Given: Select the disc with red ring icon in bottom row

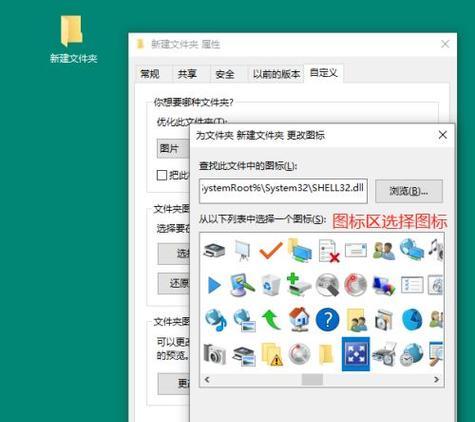Looking at the screenshot, I should (299, 354).
